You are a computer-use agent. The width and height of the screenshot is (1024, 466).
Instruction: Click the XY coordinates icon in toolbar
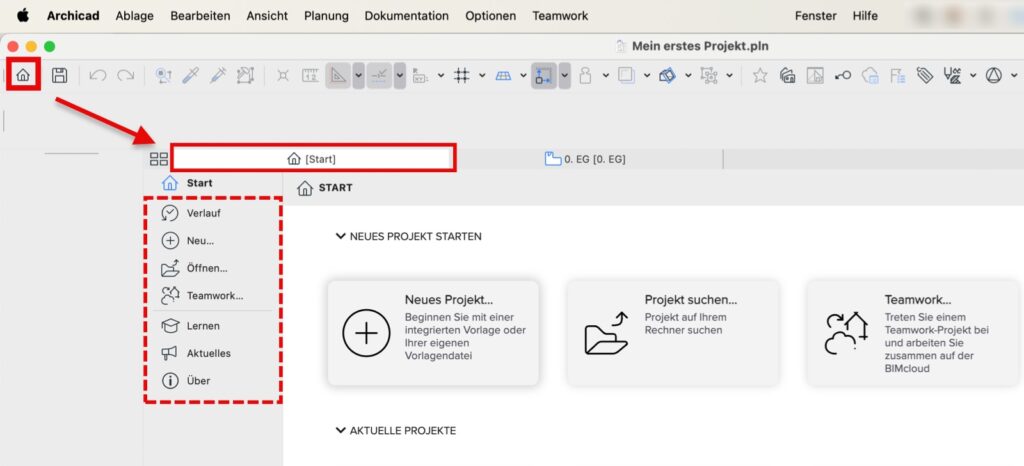(x=420, y=76)
